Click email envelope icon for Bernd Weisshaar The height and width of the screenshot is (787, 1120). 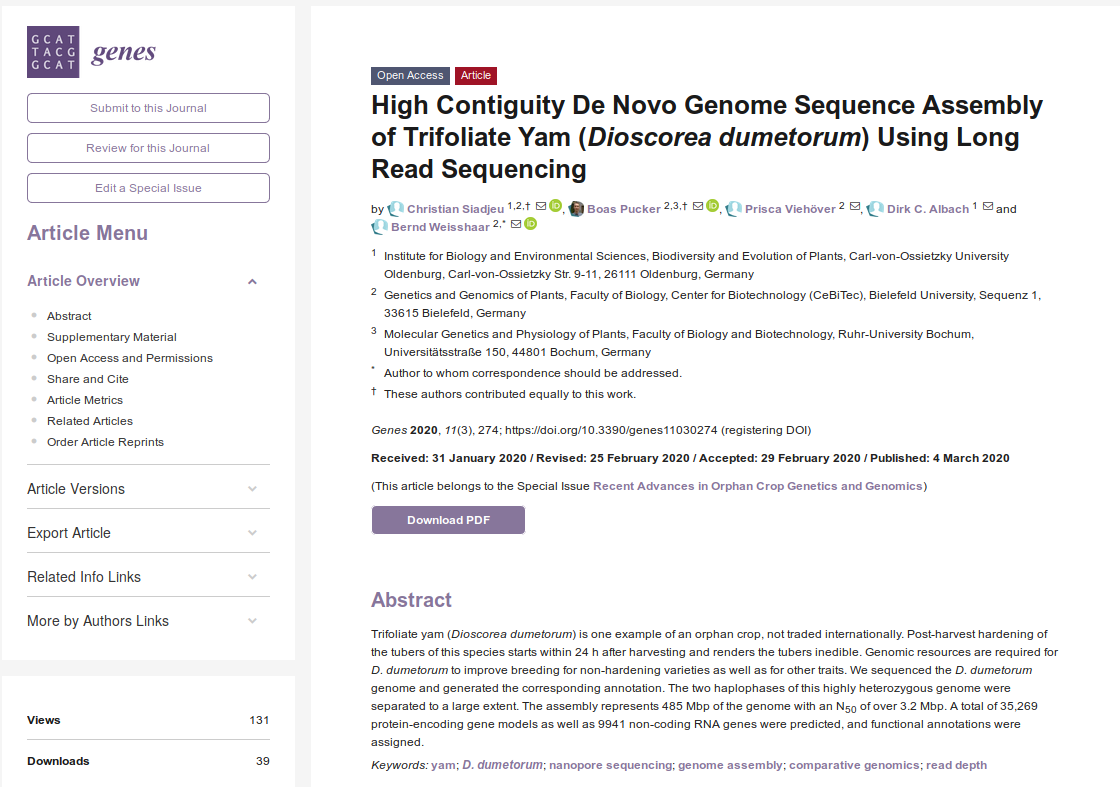(x=516, y=224)
